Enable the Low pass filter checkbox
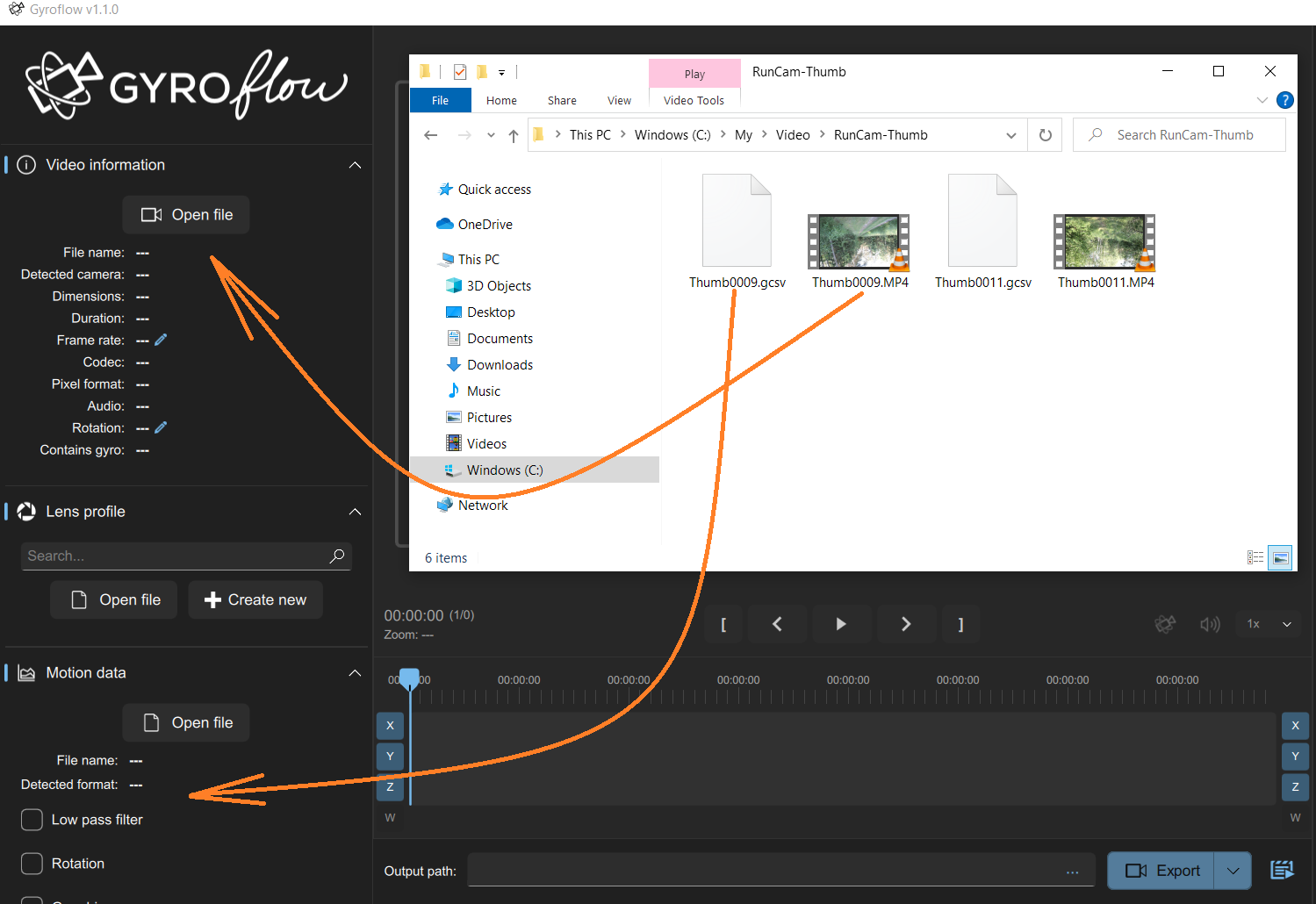The width and height of the screenshot is (1316, 904). 32,820
